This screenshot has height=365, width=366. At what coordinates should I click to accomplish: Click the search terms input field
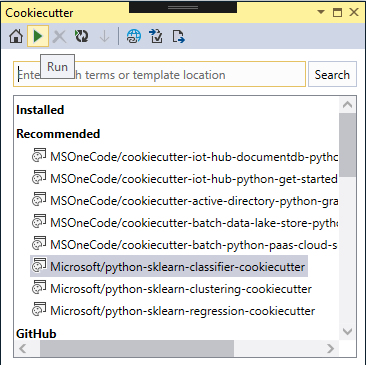[159, 74]
